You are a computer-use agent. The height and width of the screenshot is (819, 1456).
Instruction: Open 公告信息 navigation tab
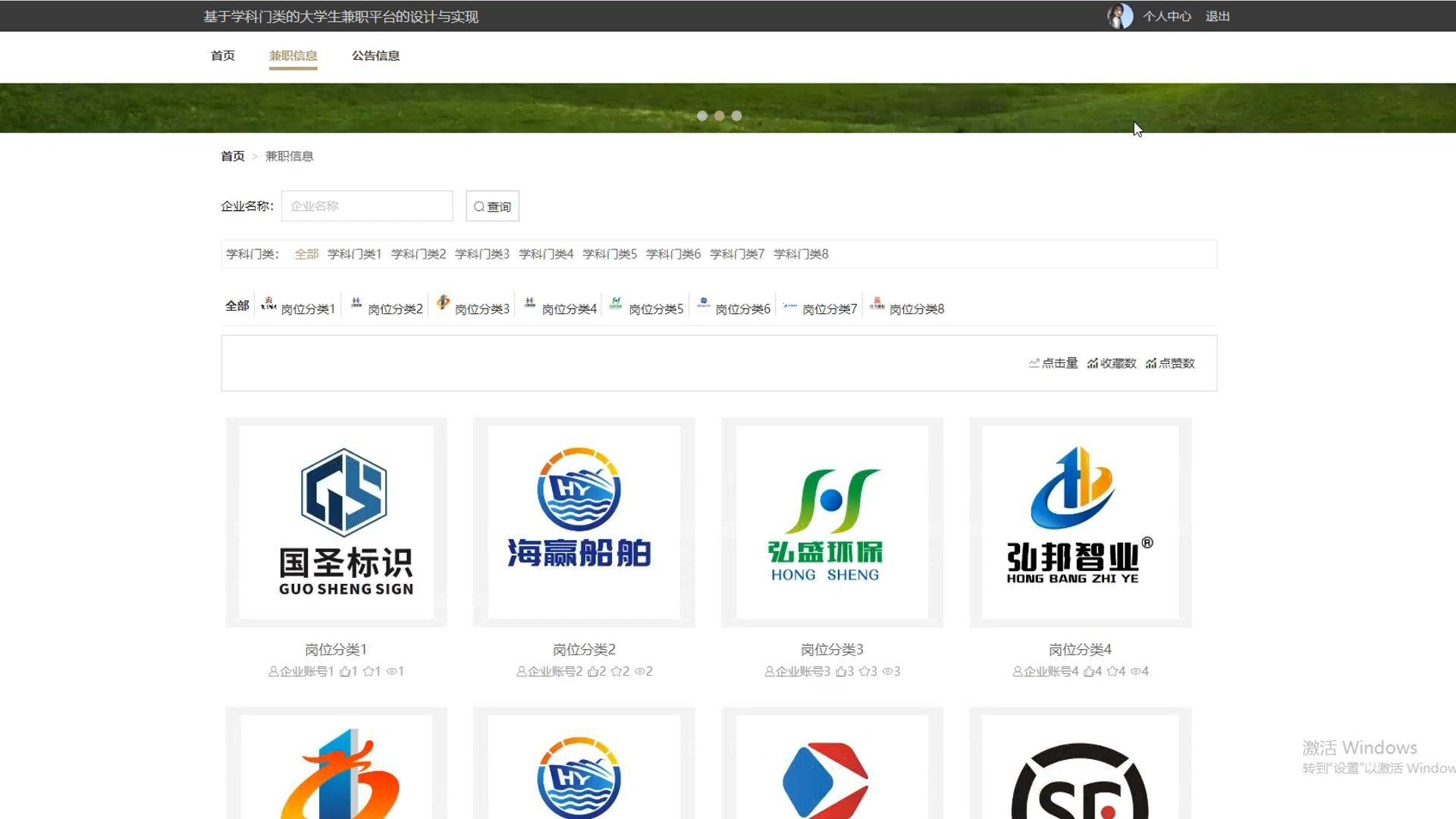[375, 55]
